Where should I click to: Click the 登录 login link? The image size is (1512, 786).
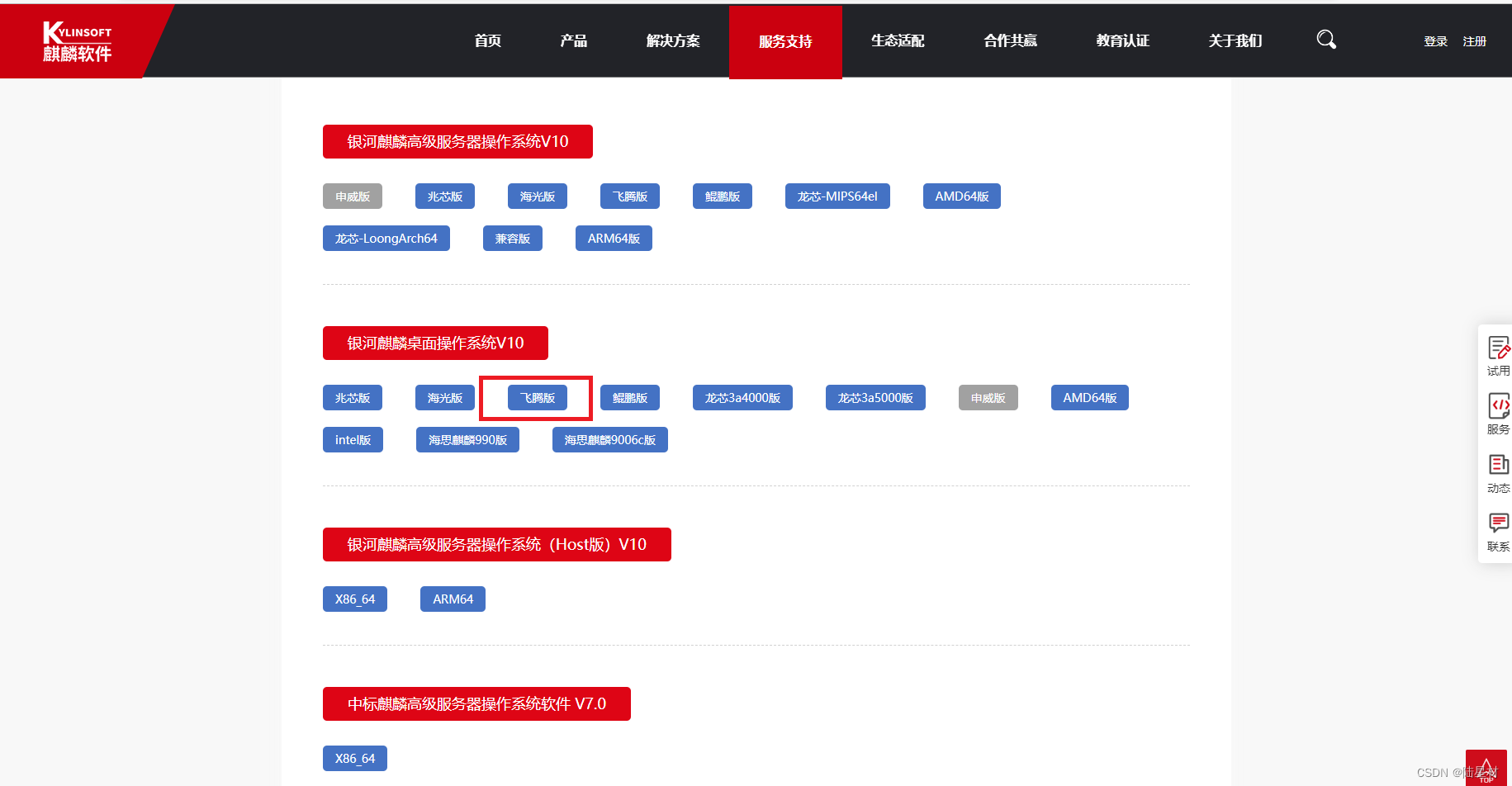[x=1435, y=41]
